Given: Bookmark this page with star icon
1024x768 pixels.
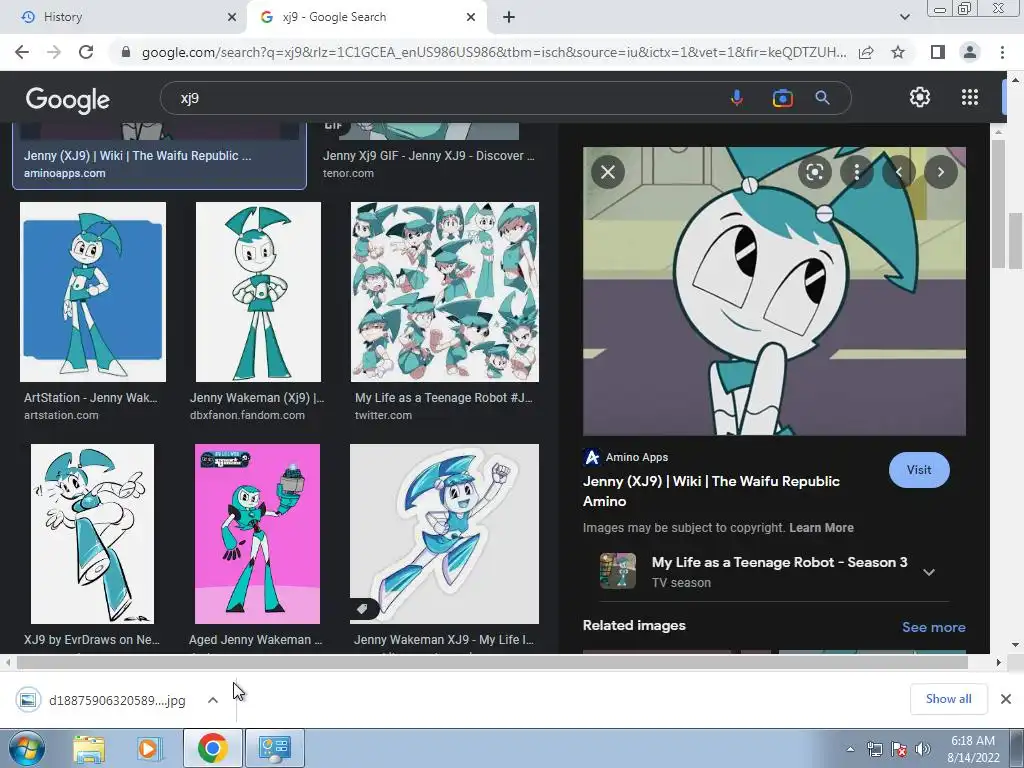Looking at the screenshot, I should coord(898,52).
